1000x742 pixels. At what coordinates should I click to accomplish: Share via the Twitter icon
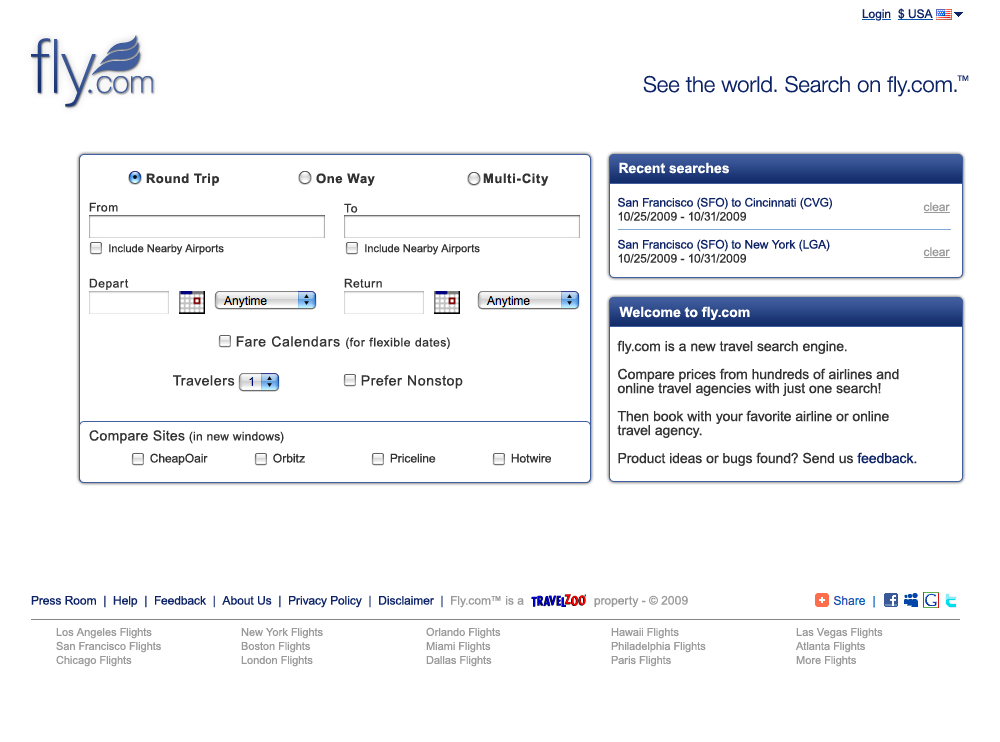(951, 600)
